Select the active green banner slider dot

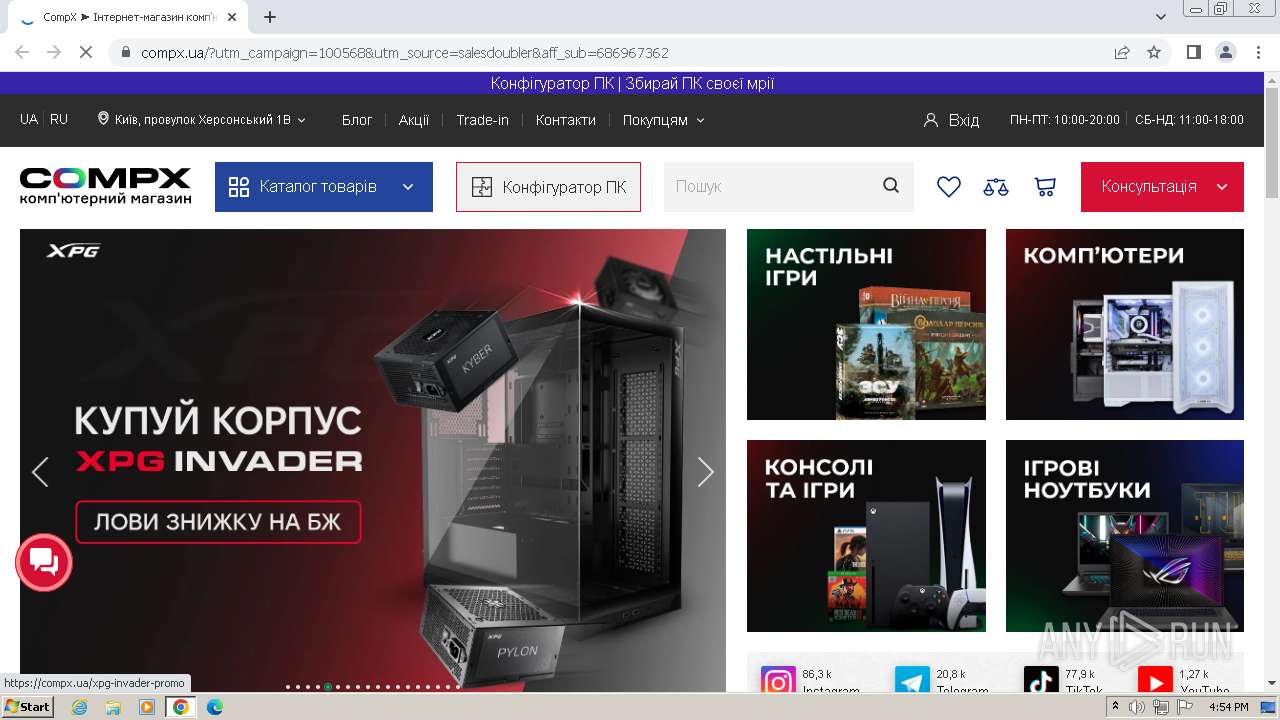[328, 687]
